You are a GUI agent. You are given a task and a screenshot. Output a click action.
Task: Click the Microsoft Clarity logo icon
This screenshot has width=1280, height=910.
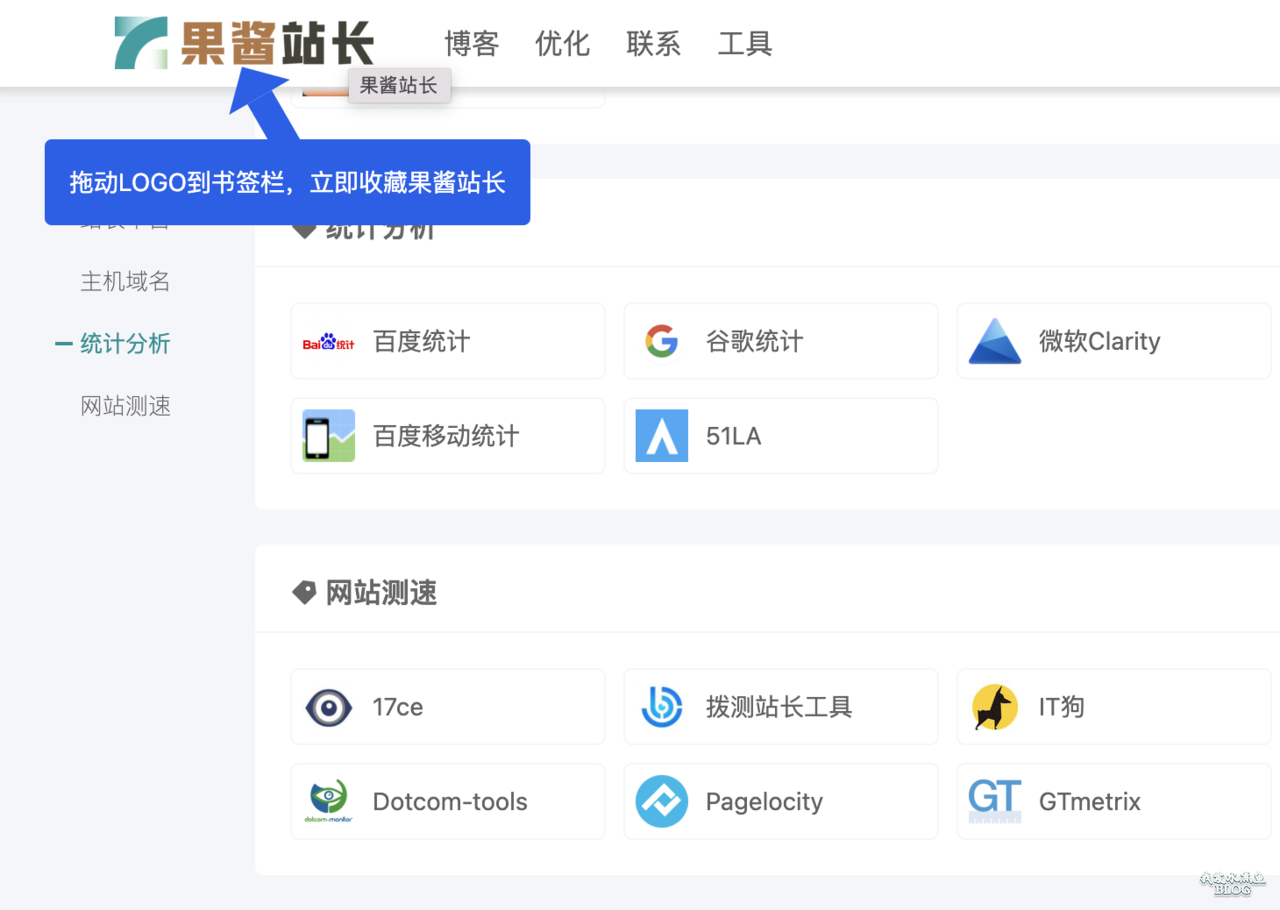pos(995,342)
